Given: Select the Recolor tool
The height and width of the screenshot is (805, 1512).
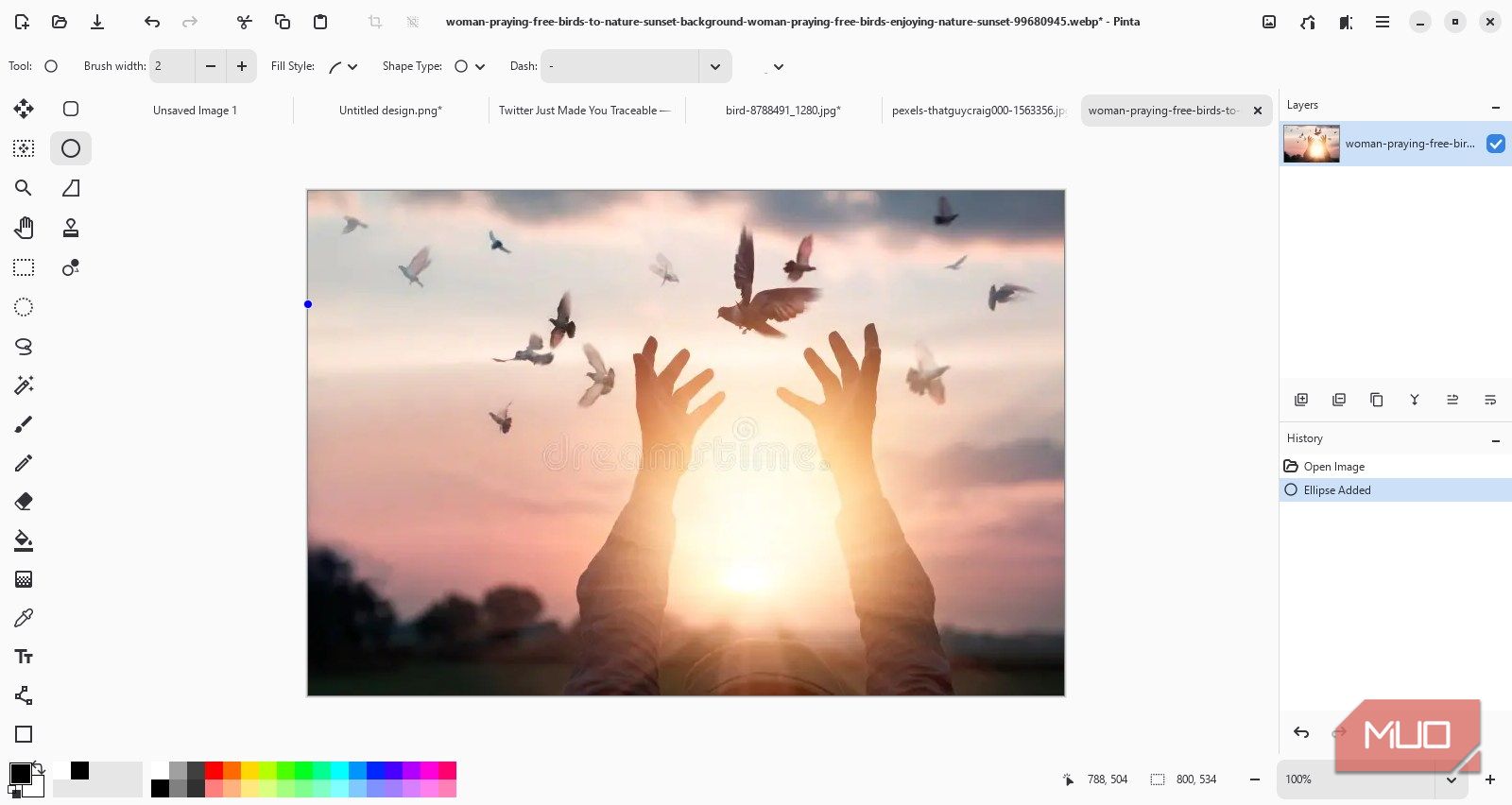Looking at the screenshot, I should [71, 268].
